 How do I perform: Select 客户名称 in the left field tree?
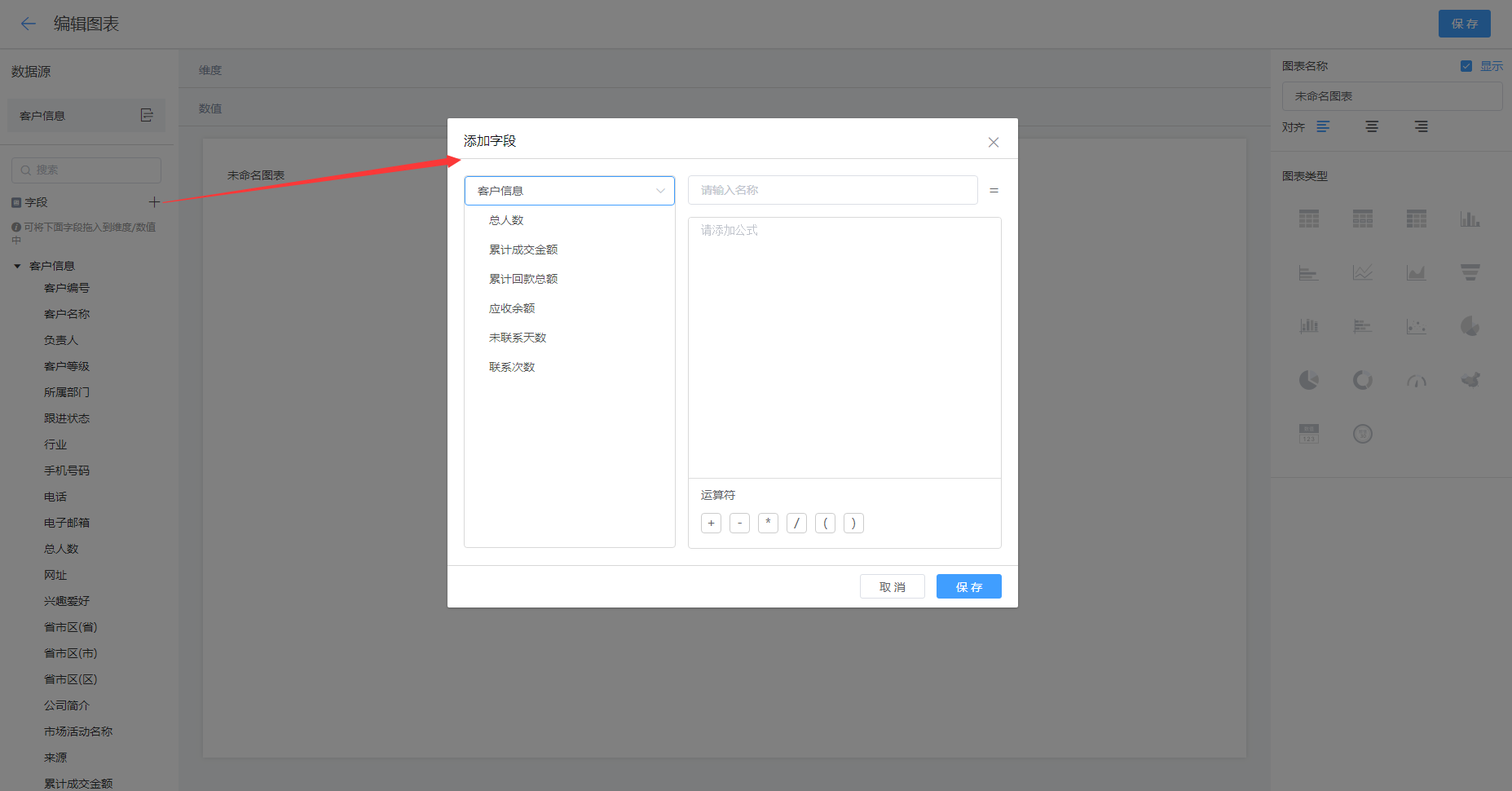[x=67, y=314]
